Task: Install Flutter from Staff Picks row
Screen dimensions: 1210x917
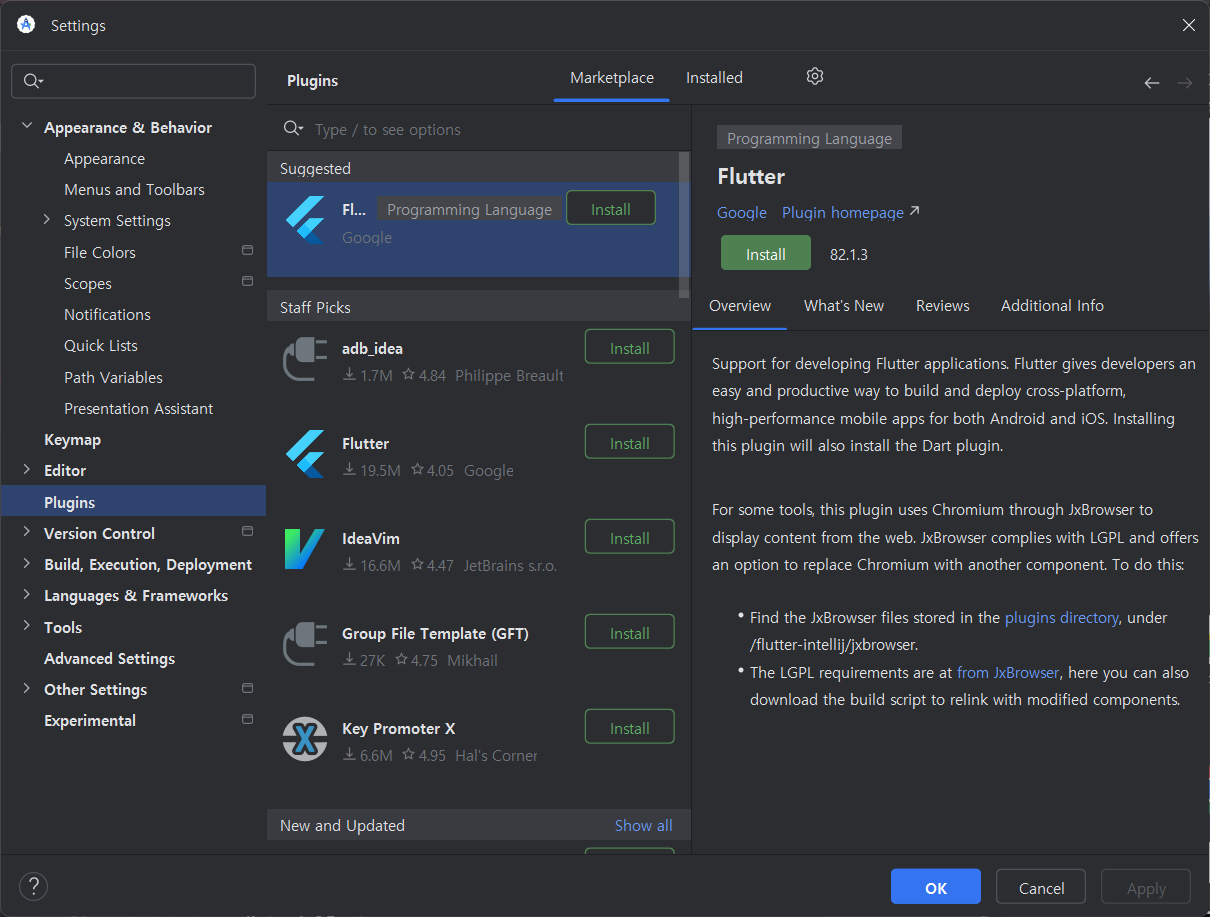Action: click(x=630, y=442)
